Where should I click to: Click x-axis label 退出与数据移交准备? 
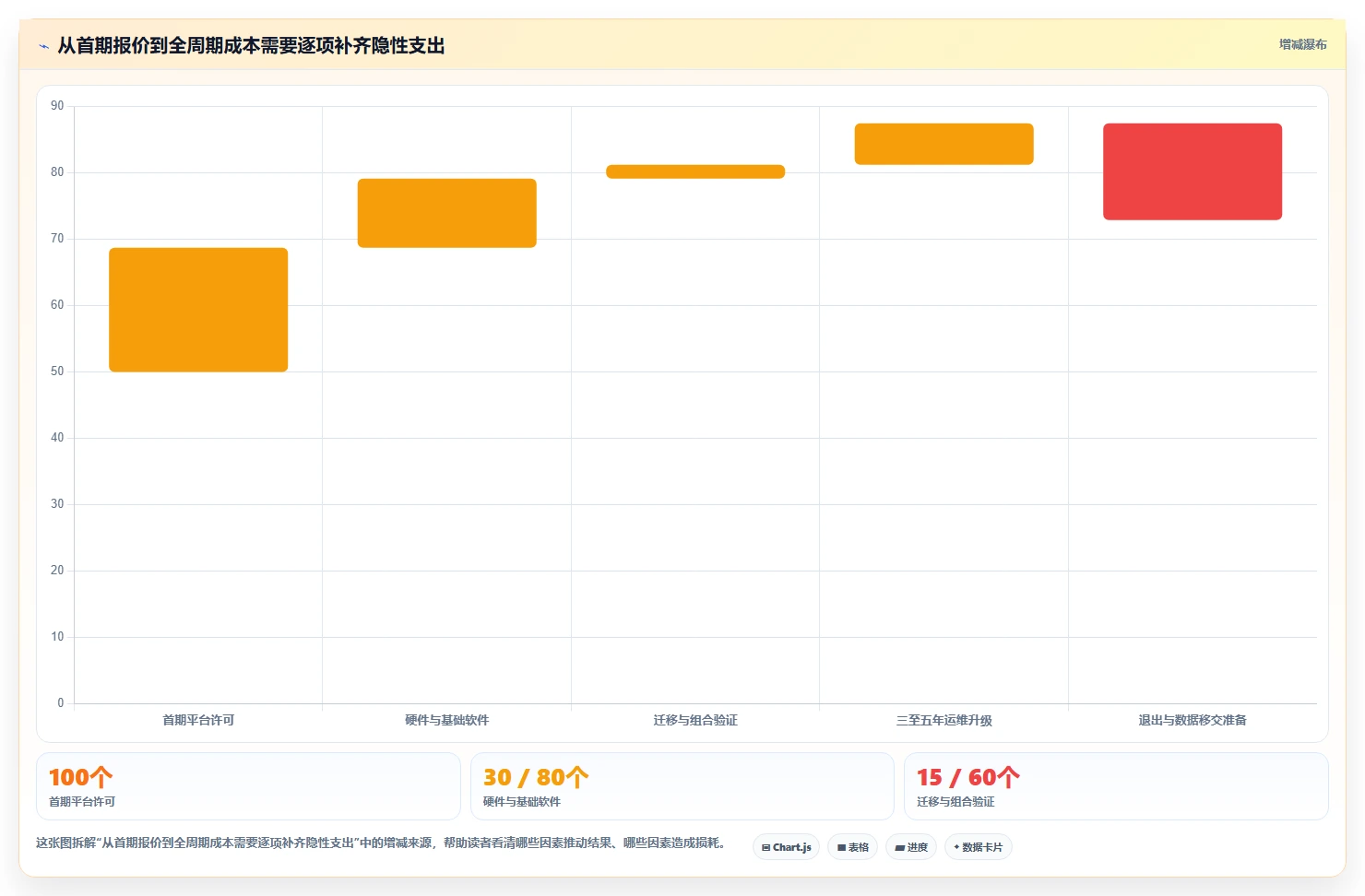(x=1193, y=720)
